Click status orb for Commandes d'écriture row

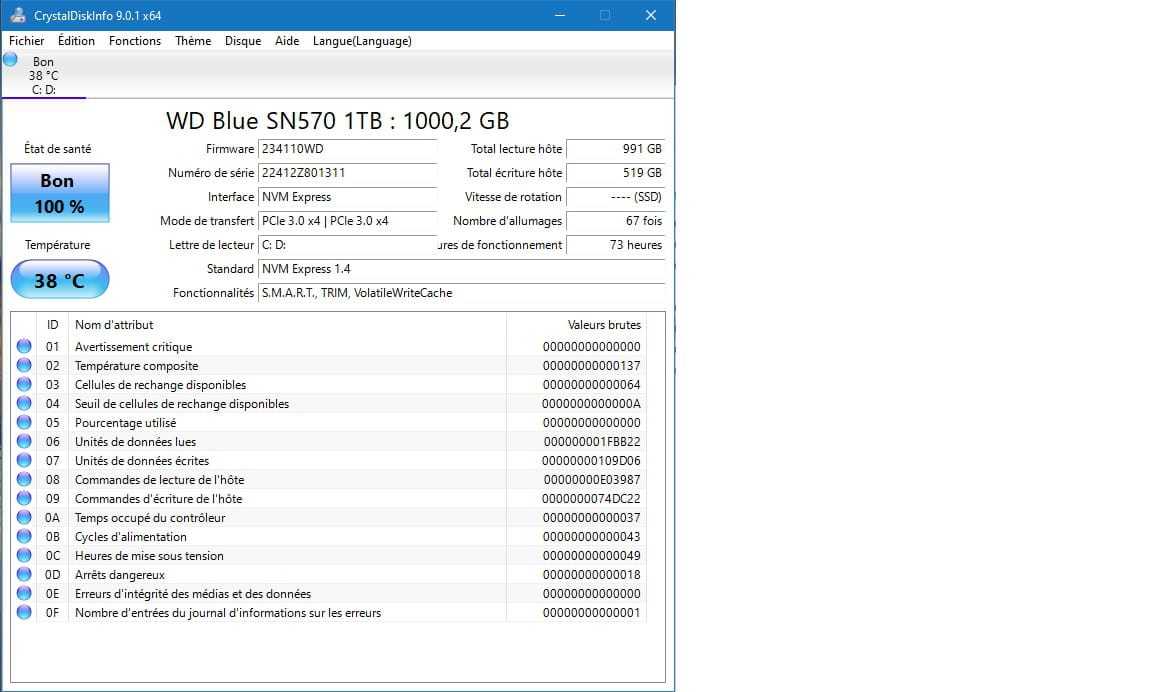tap(24, 498)
